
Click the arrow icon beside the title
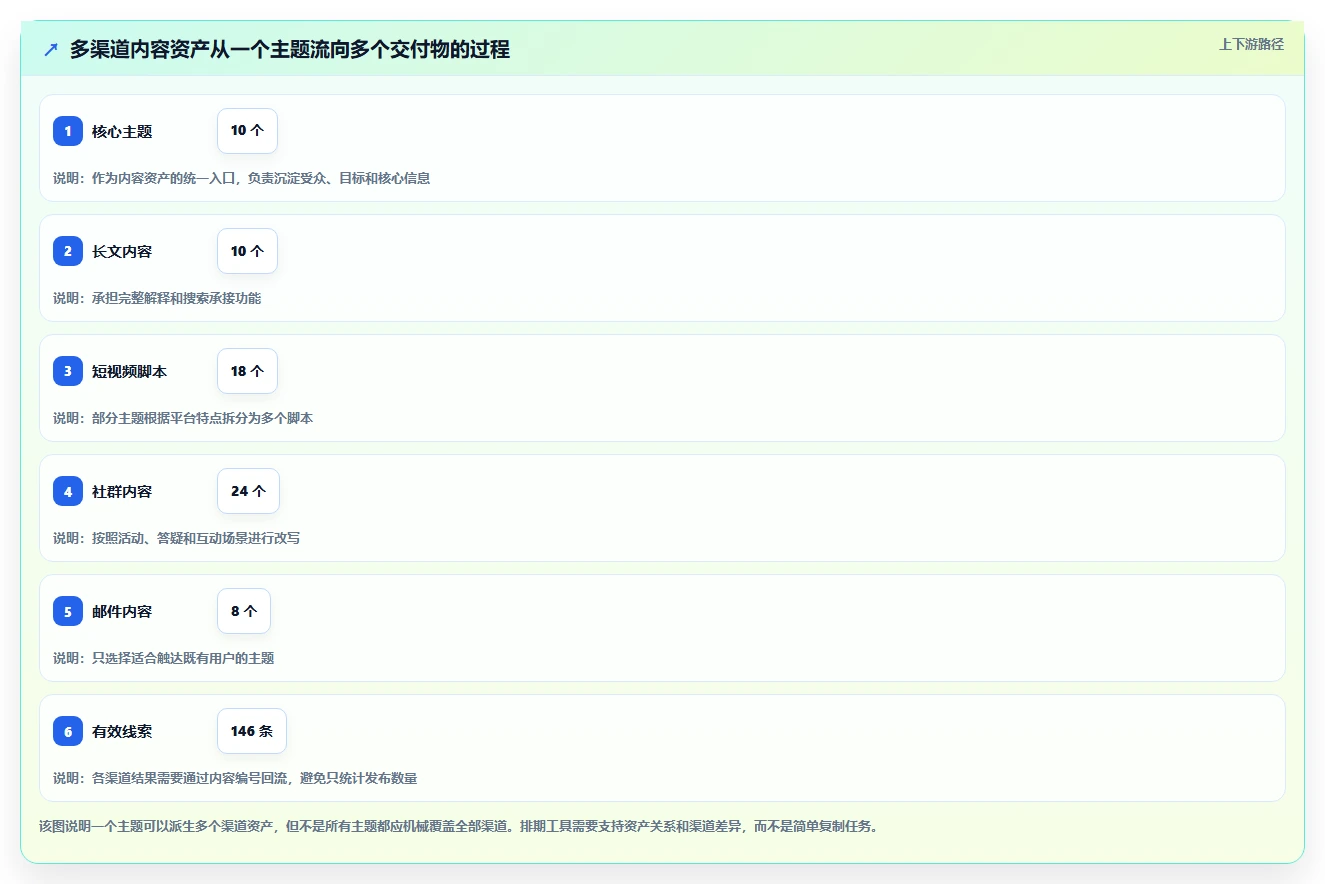[51, 49]
